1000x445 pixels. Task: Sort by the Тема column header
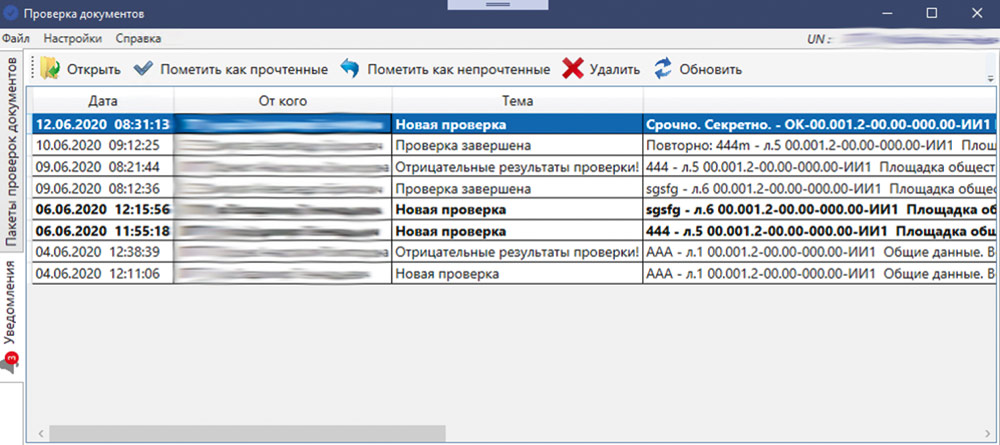[517, 101]
